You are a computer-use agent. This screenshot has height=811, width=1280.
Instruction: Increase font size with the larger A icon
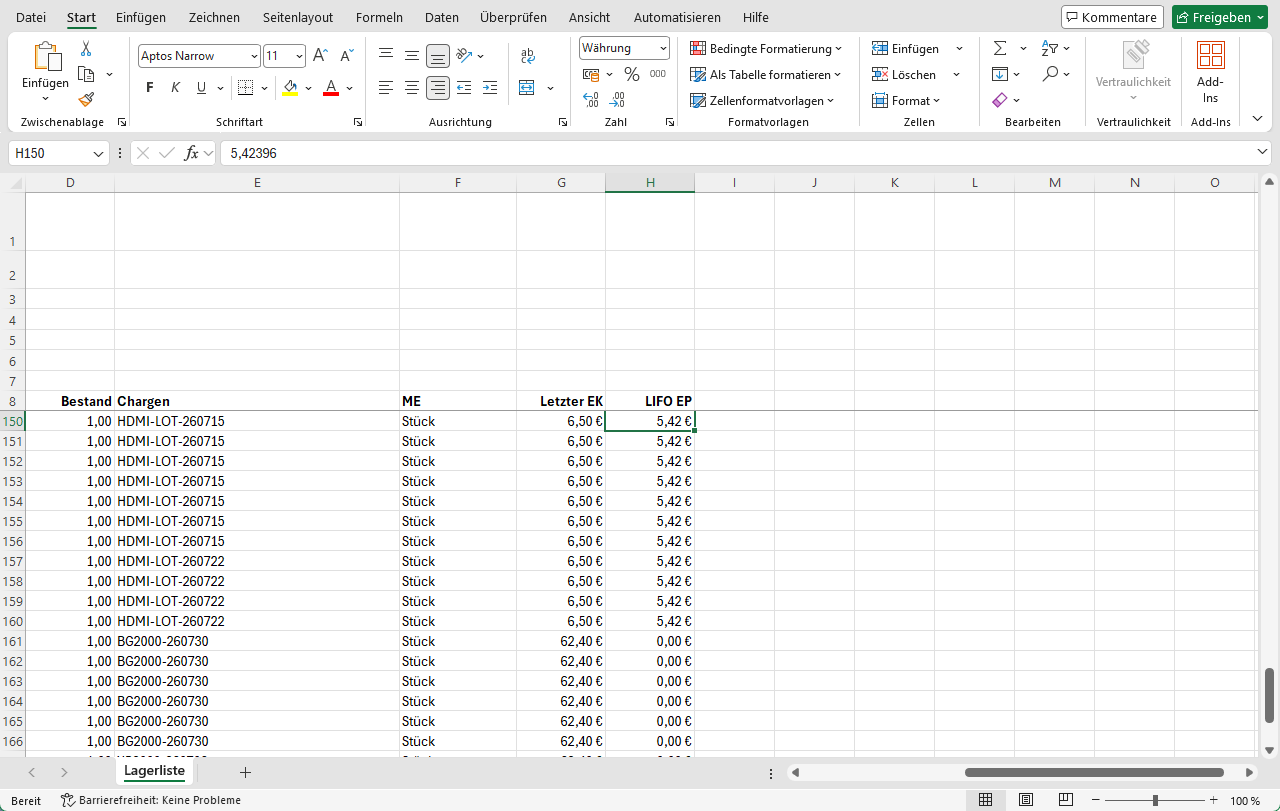coord(320,56)
